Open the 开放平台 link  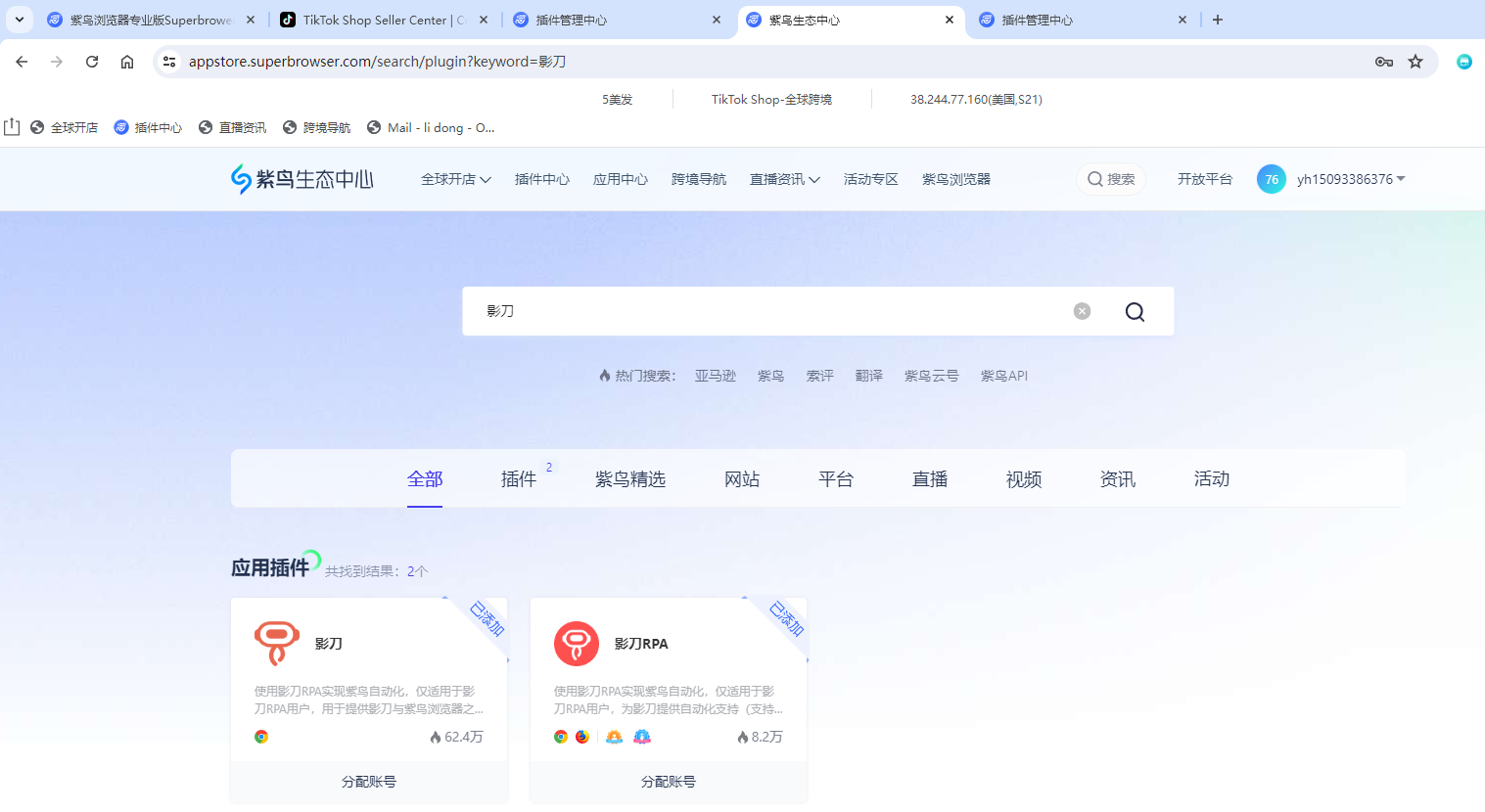coord(1205,179)
